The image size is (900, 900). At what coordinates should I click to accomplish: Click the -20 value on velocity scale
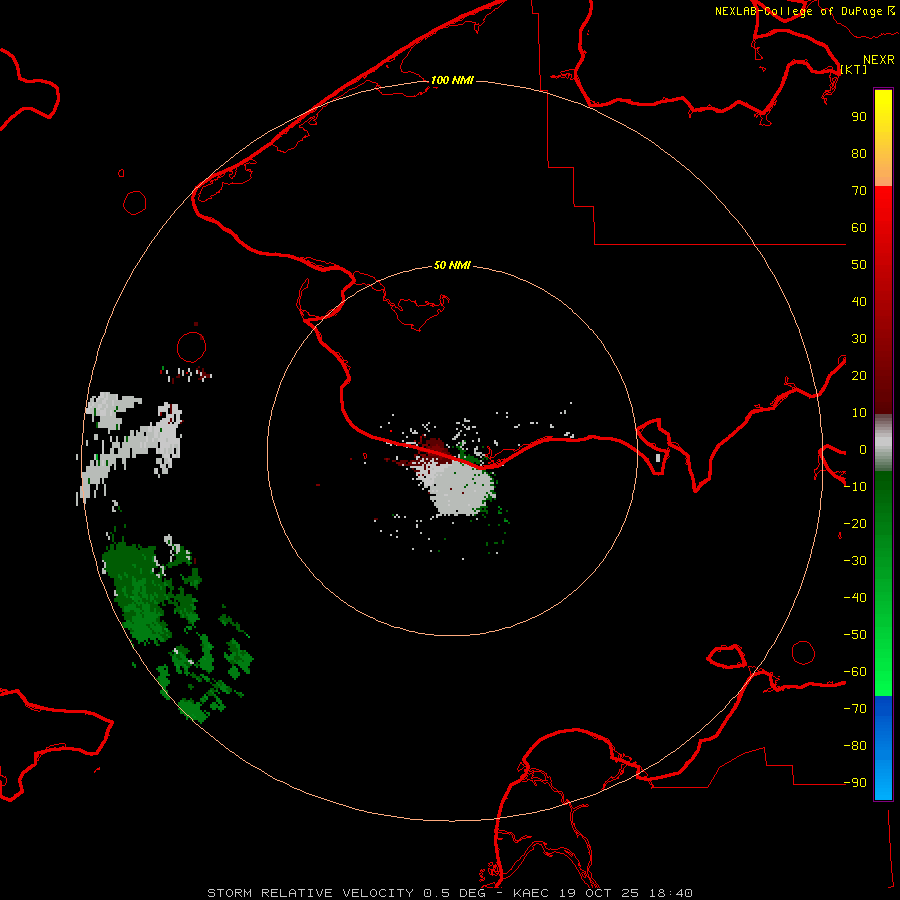click(x=855, y=523)
